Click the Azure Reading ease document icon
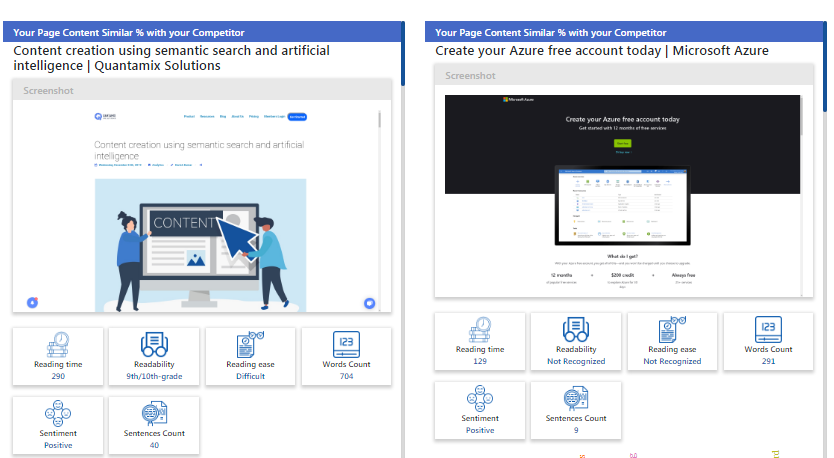The width and height of the screenshot is (834, 458). coord(672,330)
